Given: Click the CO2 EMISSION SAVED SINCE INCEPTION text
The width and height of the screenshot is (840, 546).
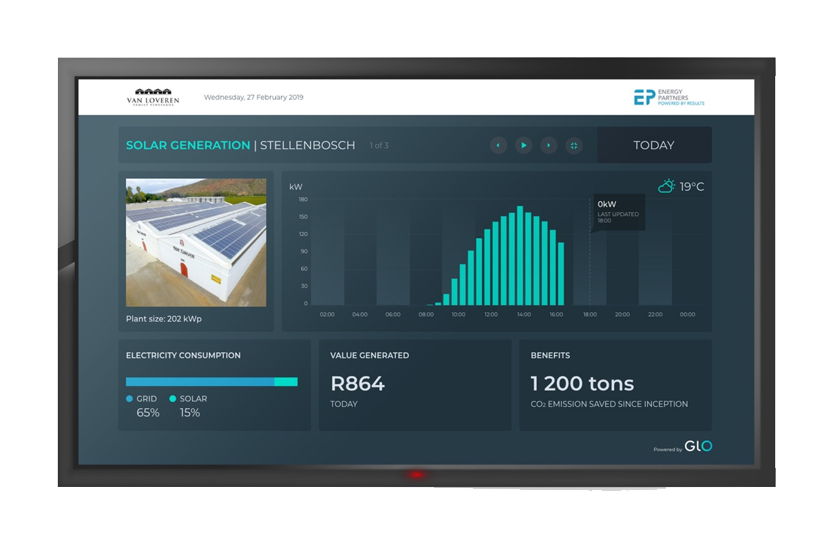Looking at the screenshot, I should (609, 404).
